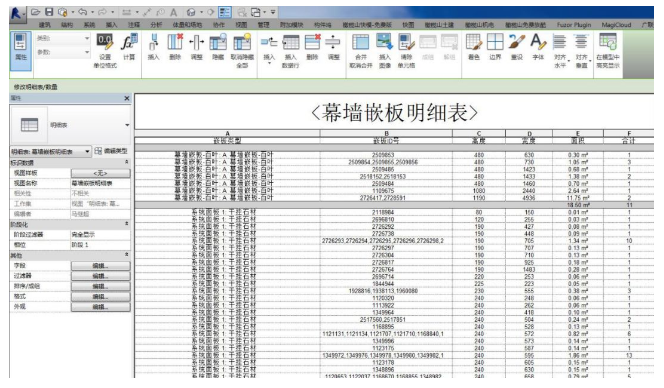Viewport: 664px width, 388px height.
Task: Collapse the 阶段化 properties group
Action: (126, 224)
